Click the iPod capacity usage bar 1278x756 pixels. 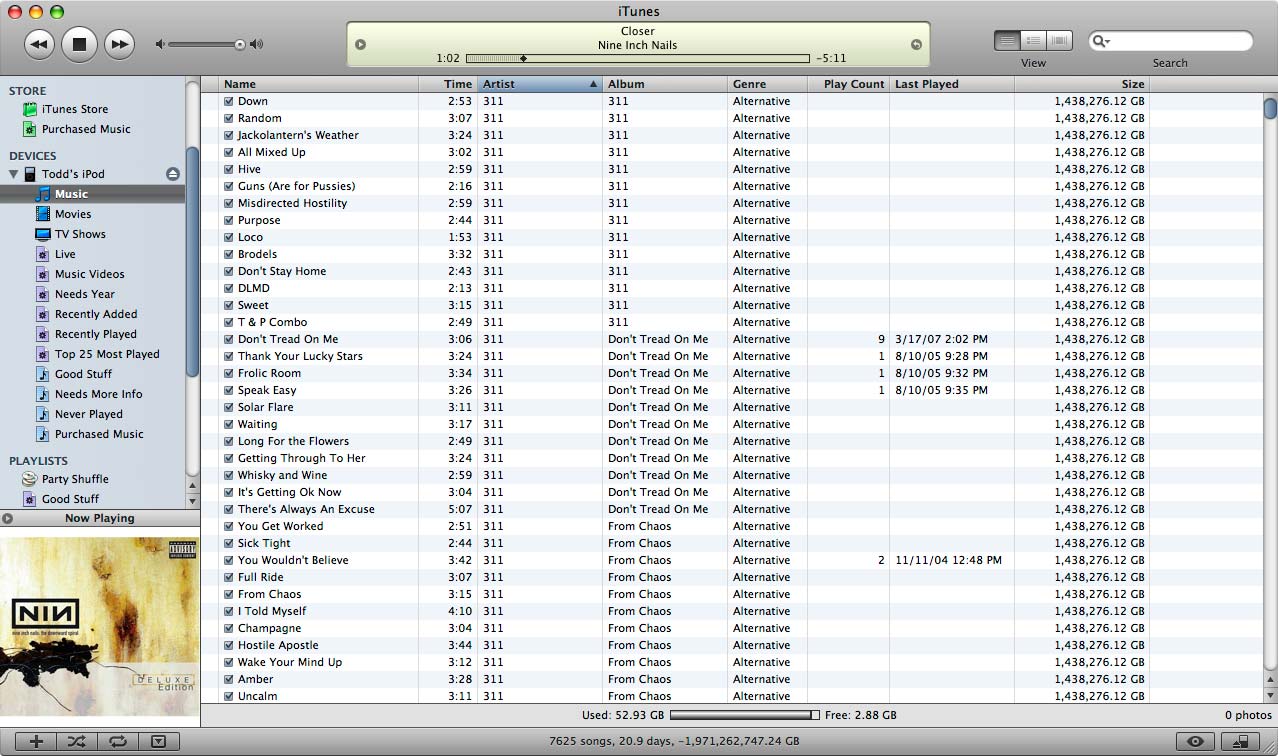(x=744, y=715)
